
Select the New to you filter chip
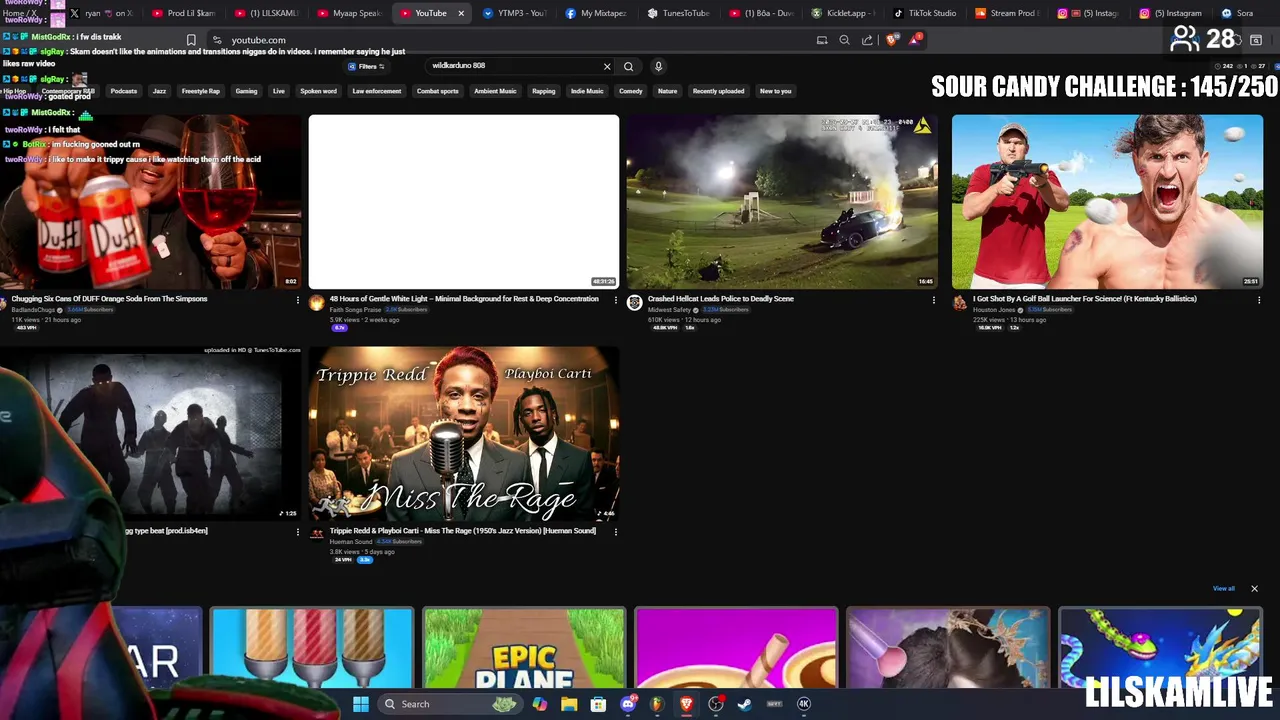click(x=776, y=91)
